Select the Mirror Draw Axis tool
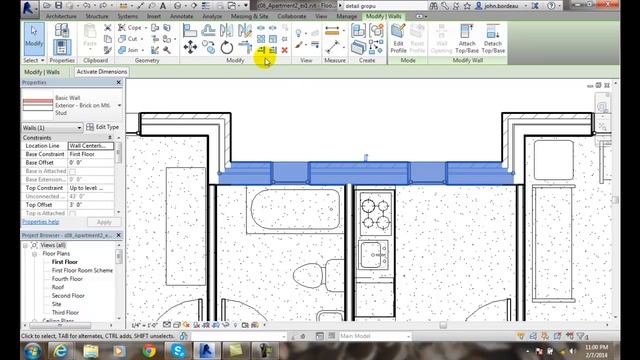 (245, 31)
